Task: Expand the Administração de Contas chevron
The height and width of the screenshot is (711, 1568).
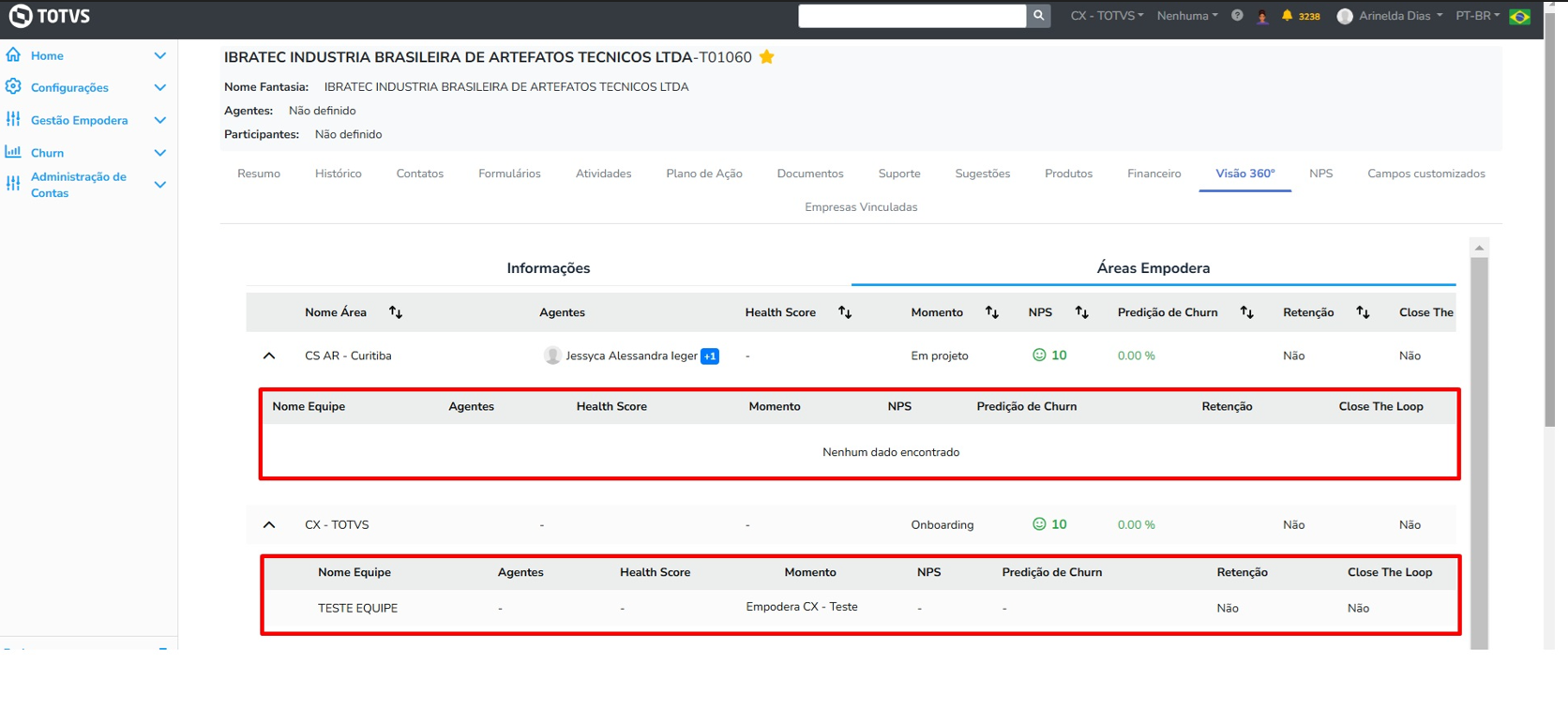Action: click(x=160, y=185)
